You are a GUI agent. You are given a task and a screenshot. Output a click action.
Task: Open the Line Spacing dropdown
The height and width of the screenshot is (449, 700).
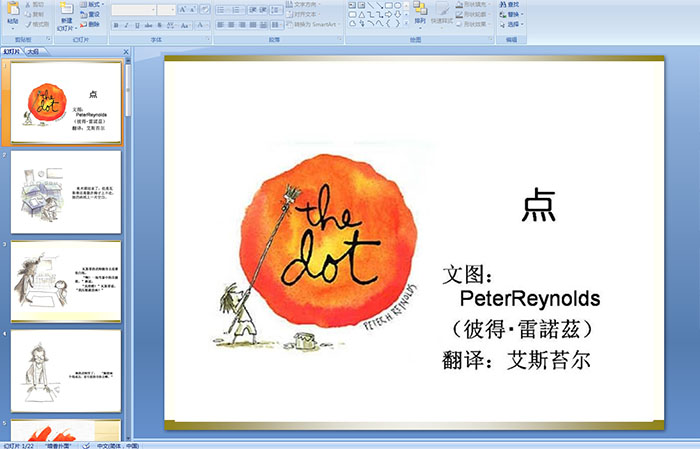[x=276, y=10]
